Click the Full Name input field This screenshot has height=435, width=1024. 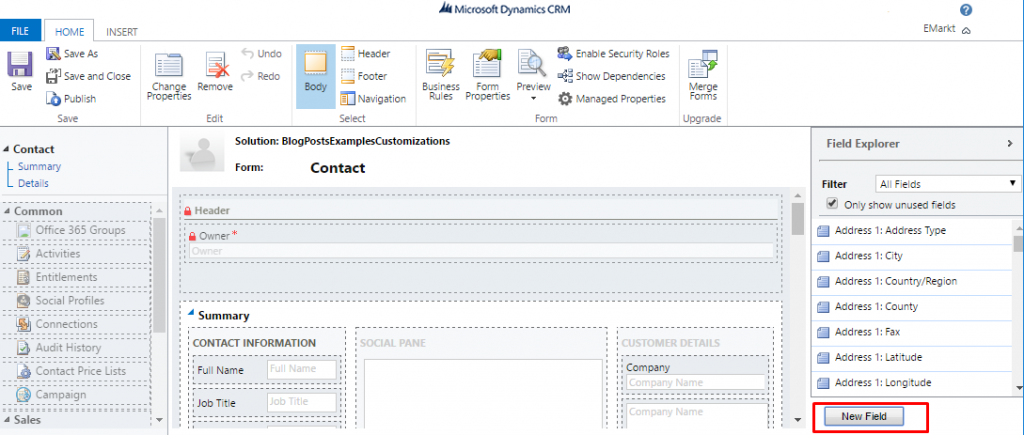click(x=302, y=369)
